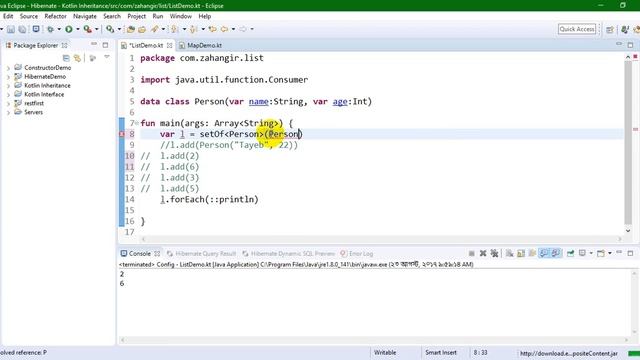The width and height of the screenshot is (640, 360).
Task: Click the Save All toolbar icon
Action: click(x=22, y=29)
